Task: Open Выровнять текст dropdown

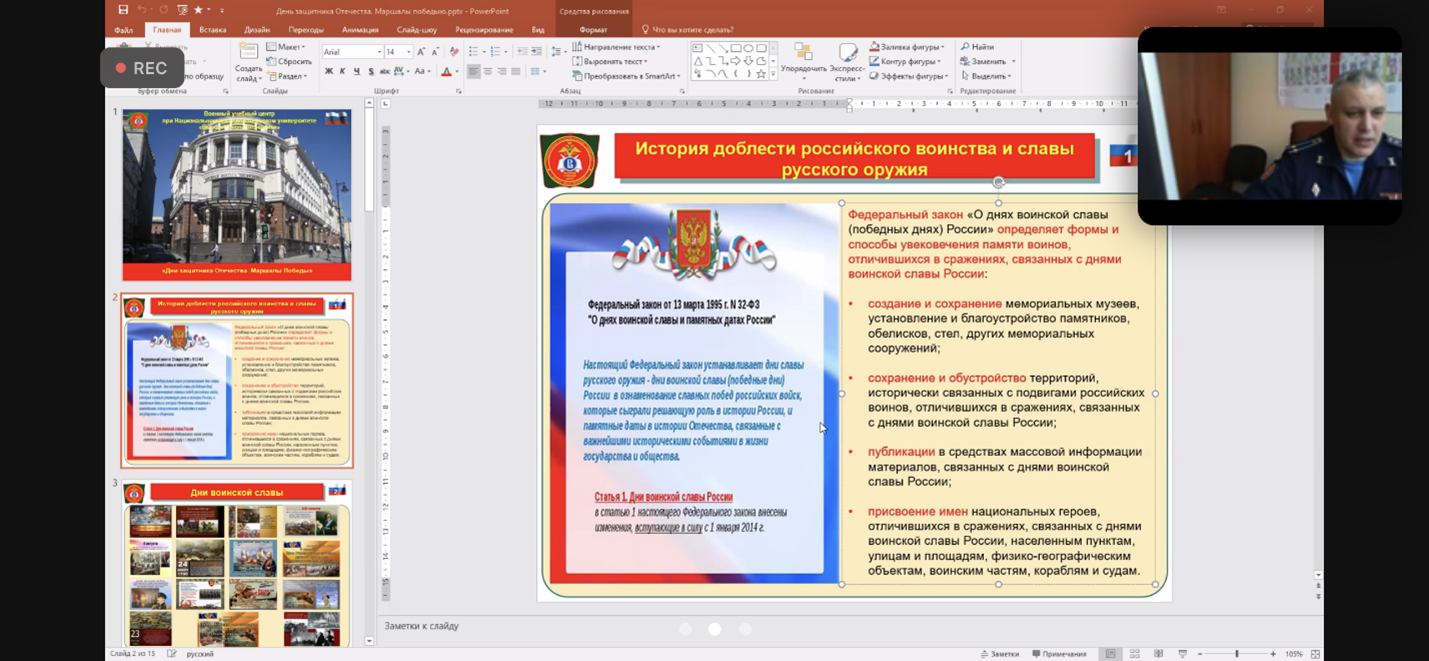Action: 609,61
